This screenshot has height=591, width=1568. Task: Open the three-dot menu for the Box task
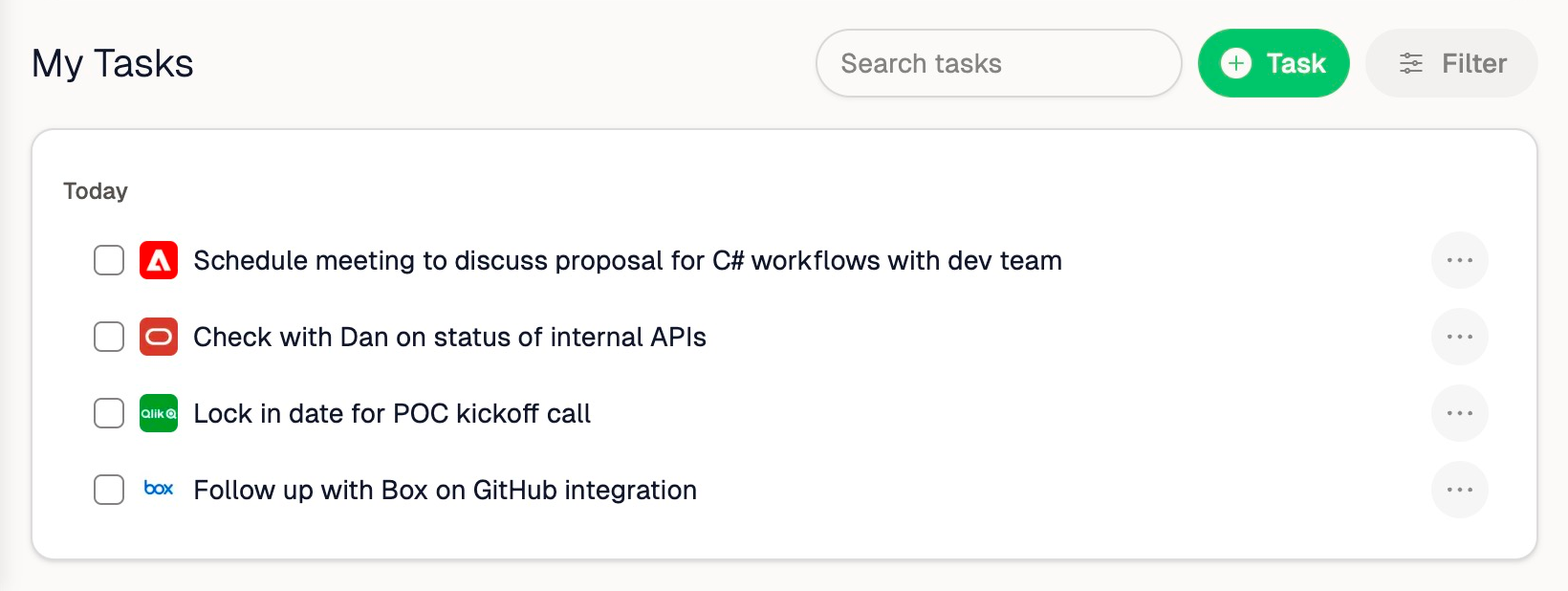[1459, 490]
